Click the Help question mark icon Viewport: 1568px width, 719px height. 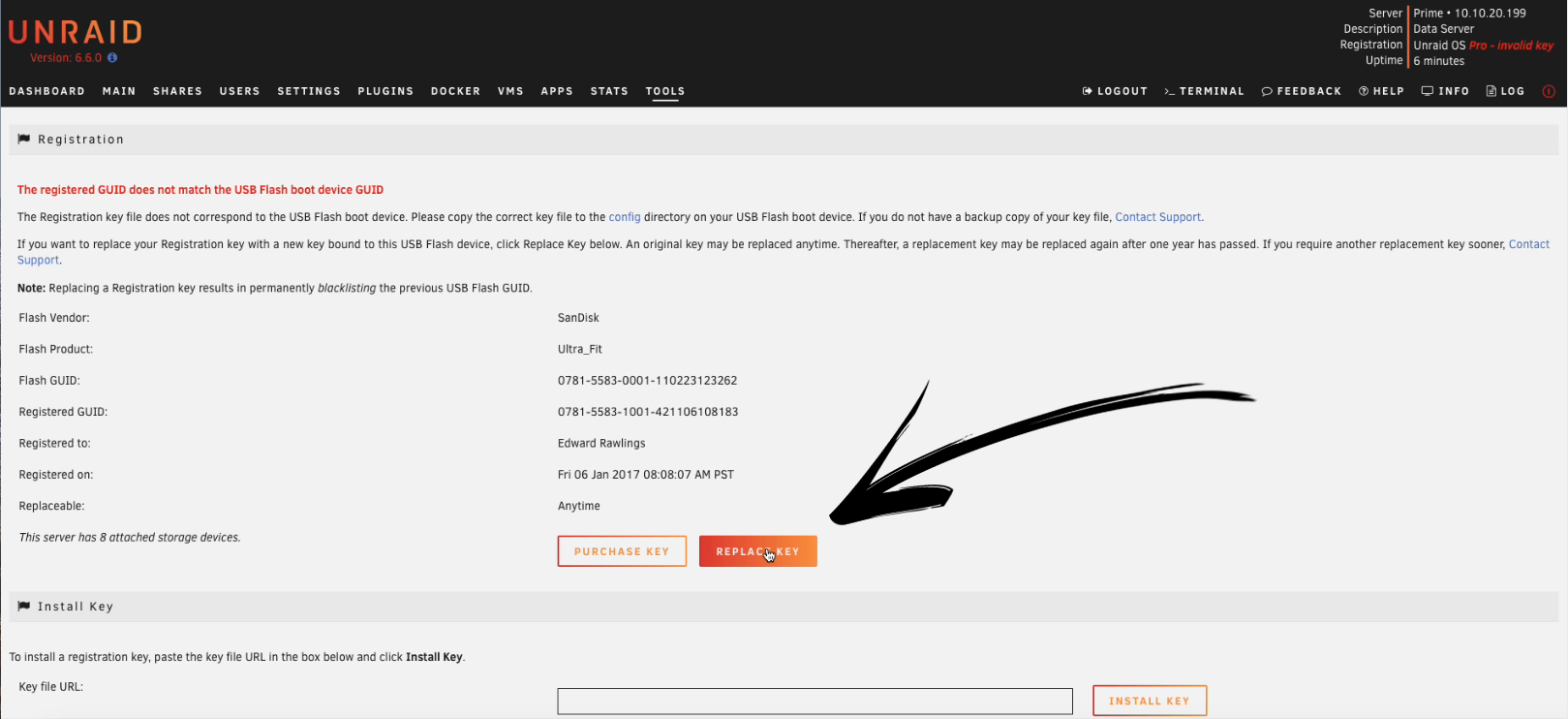[1364, 91]
